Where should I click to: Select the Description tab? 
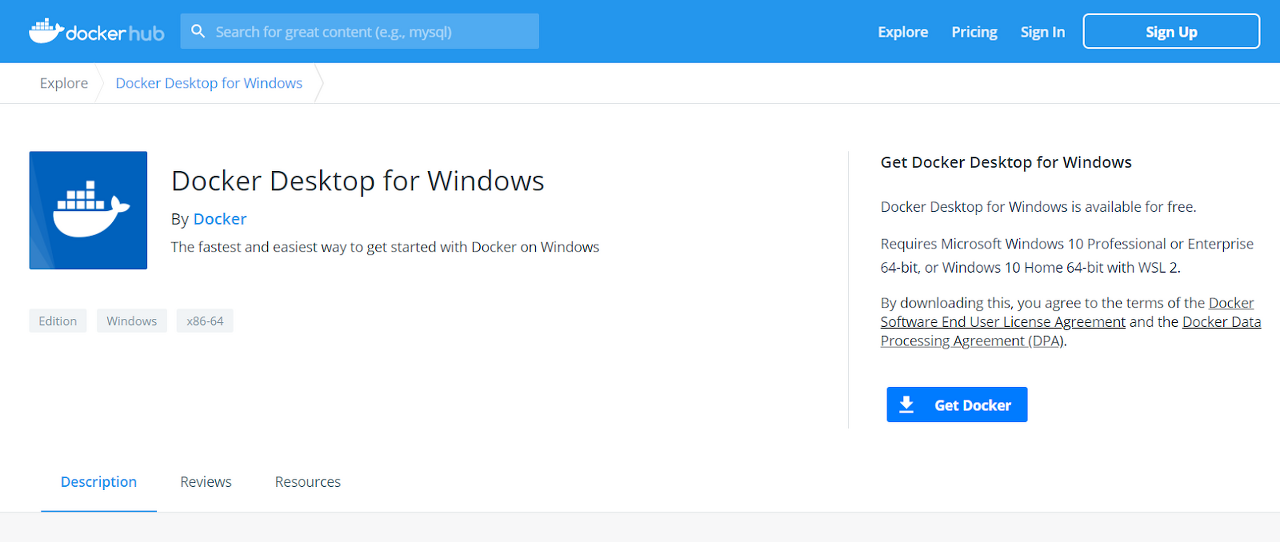99,482
